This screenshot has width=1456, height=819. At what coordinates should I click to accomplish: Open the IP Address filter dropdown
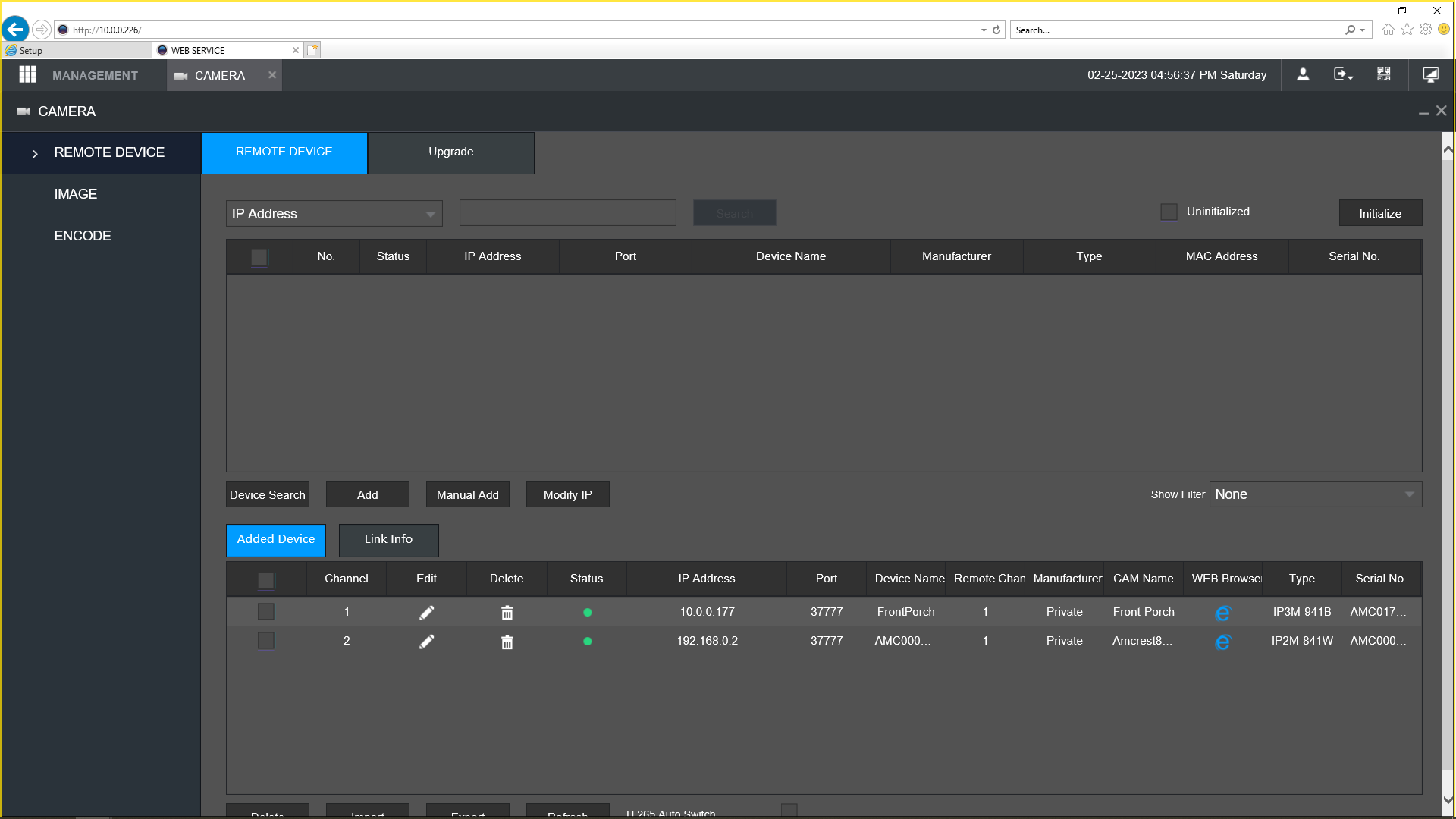(x=334, y=214)
